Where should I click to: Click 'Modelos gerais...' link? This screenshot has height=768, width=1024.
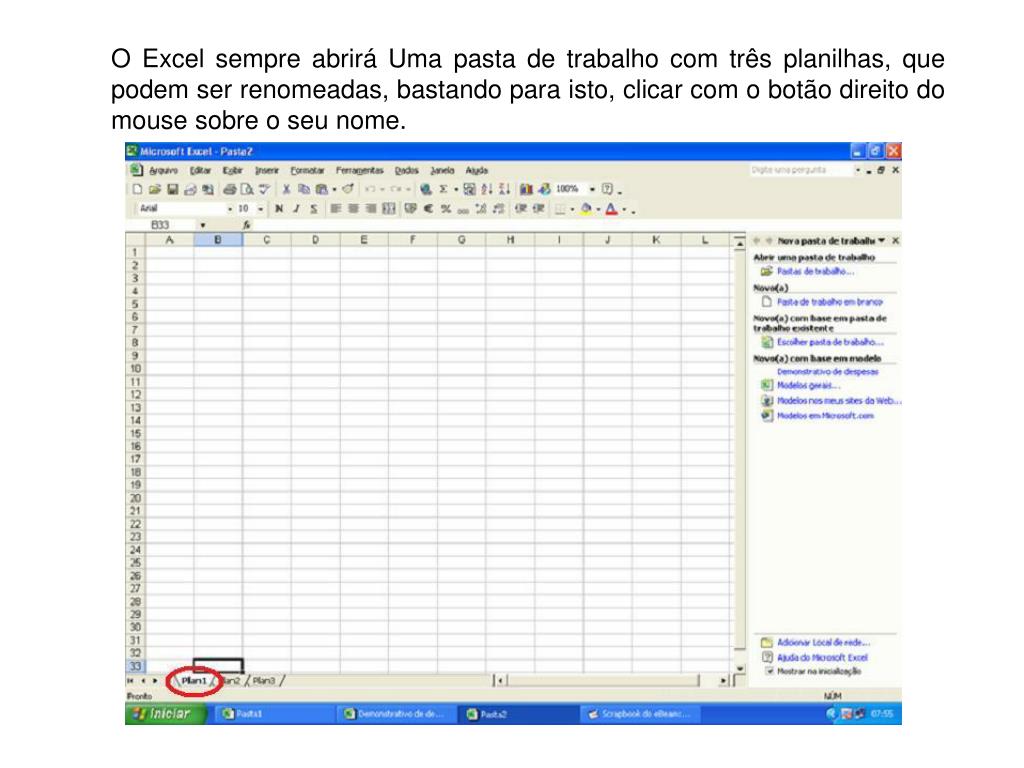(x=808, y=385)
